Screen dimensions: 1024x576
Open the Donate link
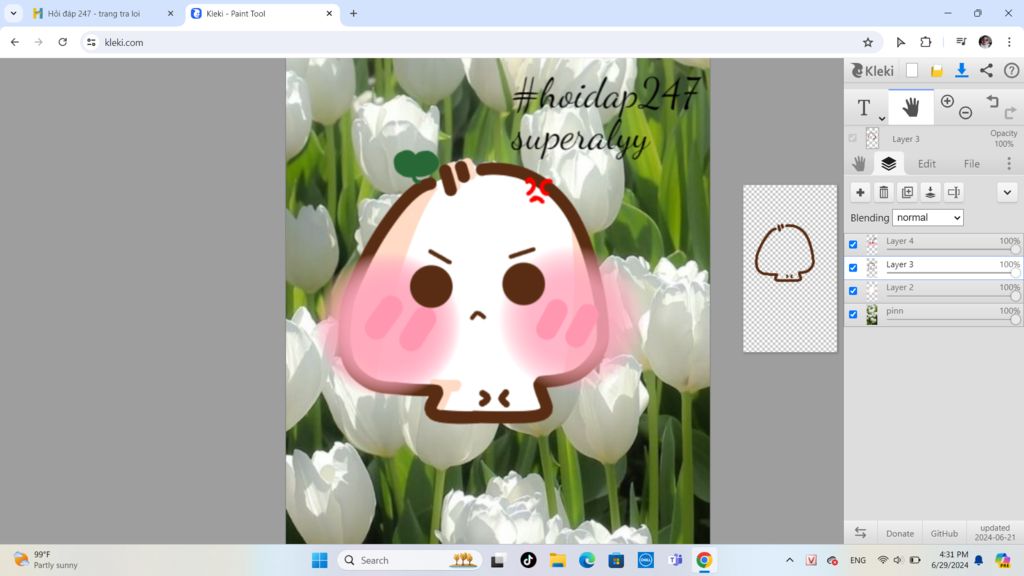coord(899,534)
